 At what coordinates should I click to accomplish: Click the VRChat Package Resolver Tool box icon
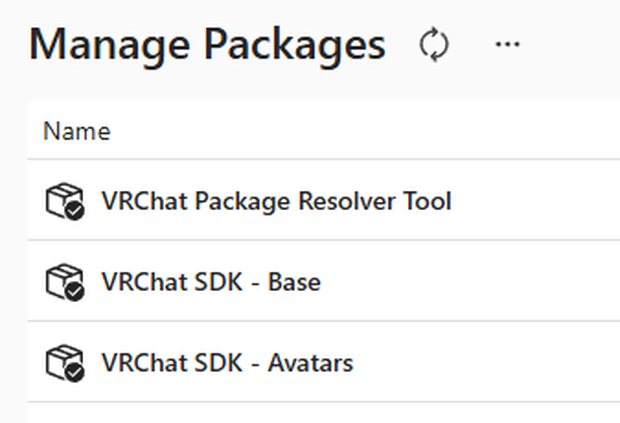(x=64, y=200)
